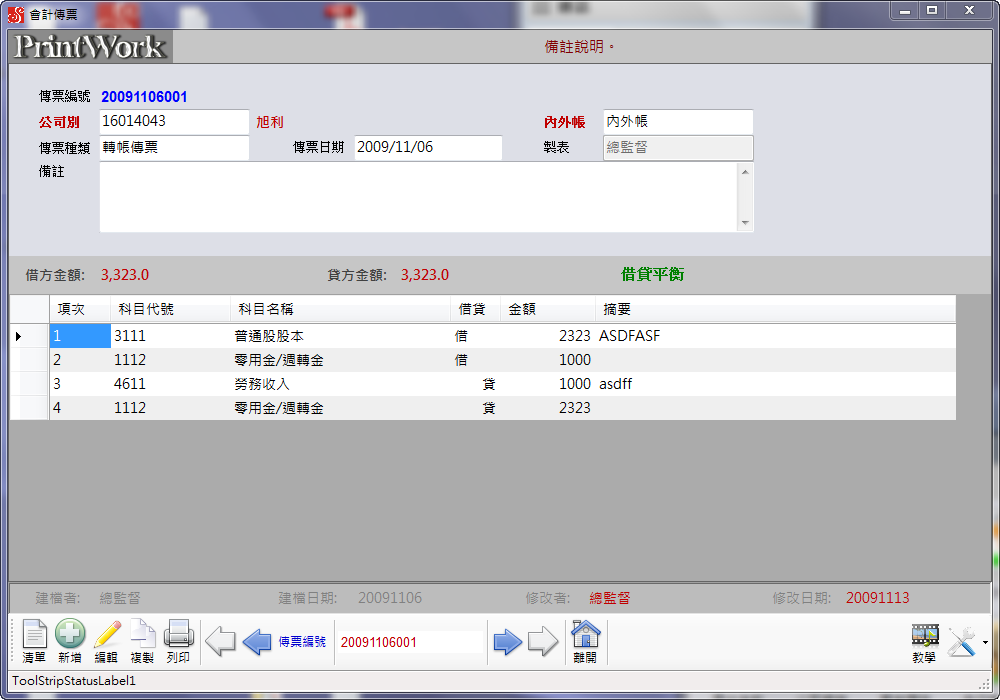Go to previous voucher with blue left arrow

pos(257,641)
